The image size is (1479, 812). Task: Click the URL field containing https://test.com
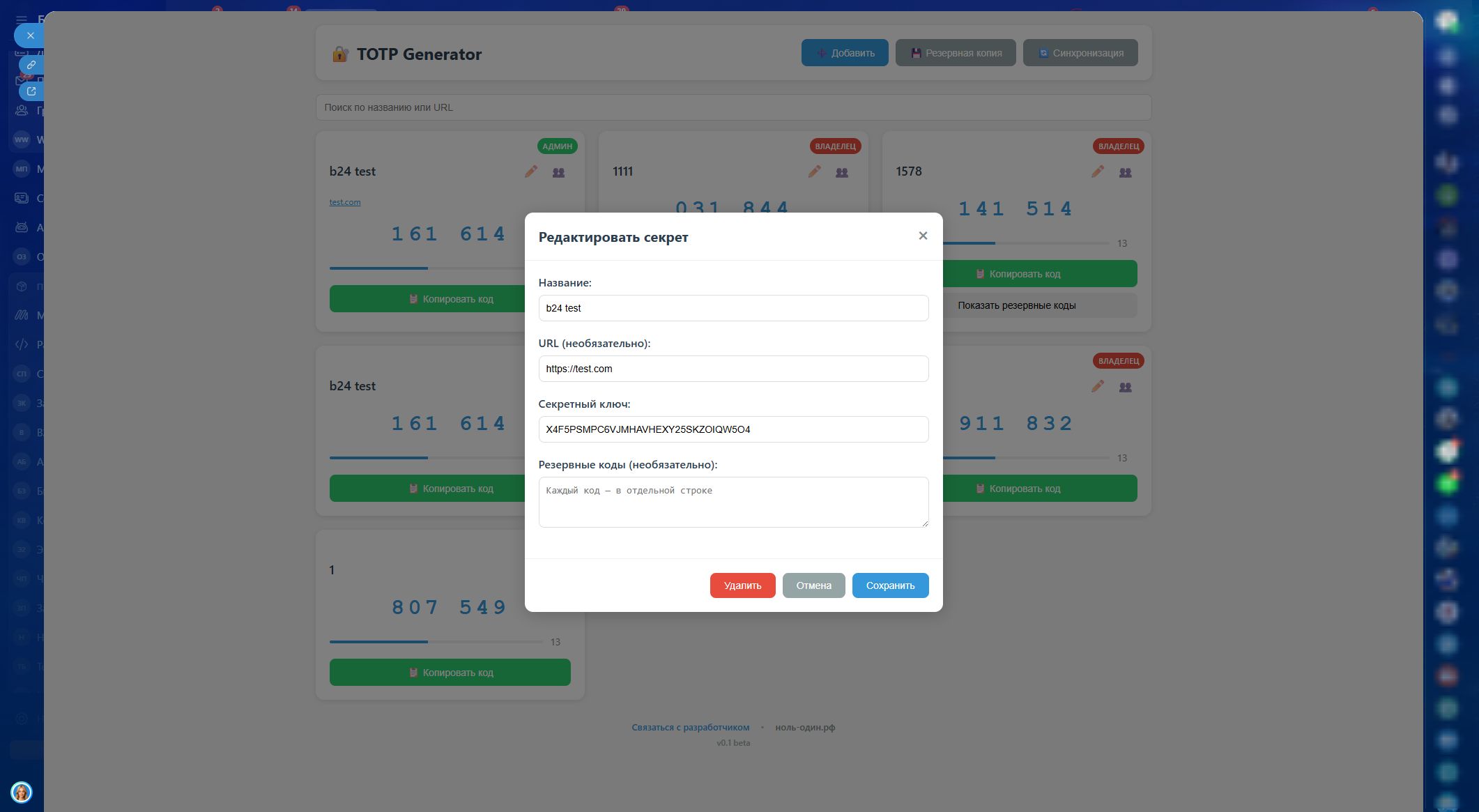[733, 369]
